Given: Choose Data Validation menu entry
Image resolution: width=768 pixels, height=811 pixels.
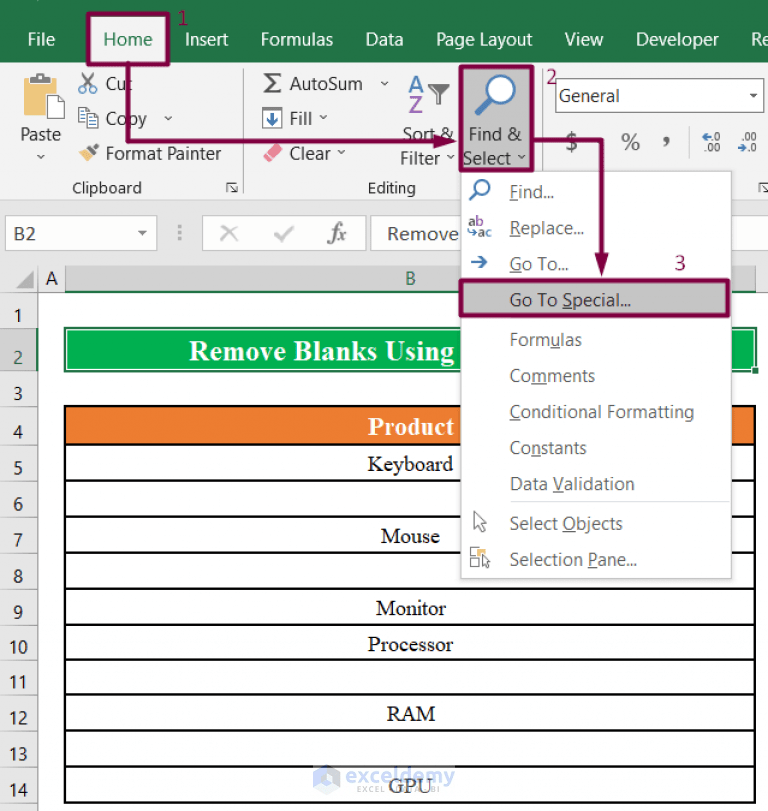Looking at the screenshot, I should click(x=596, y=484).
